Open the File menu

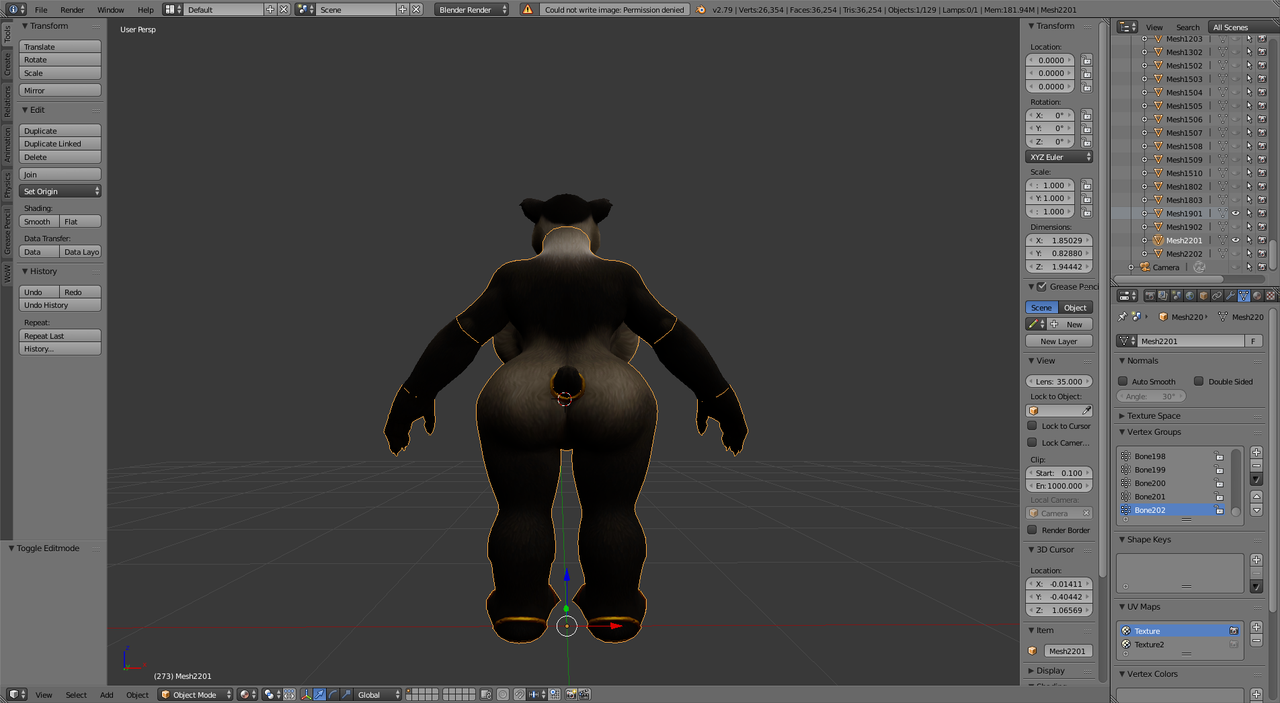[x=41, y=9]
